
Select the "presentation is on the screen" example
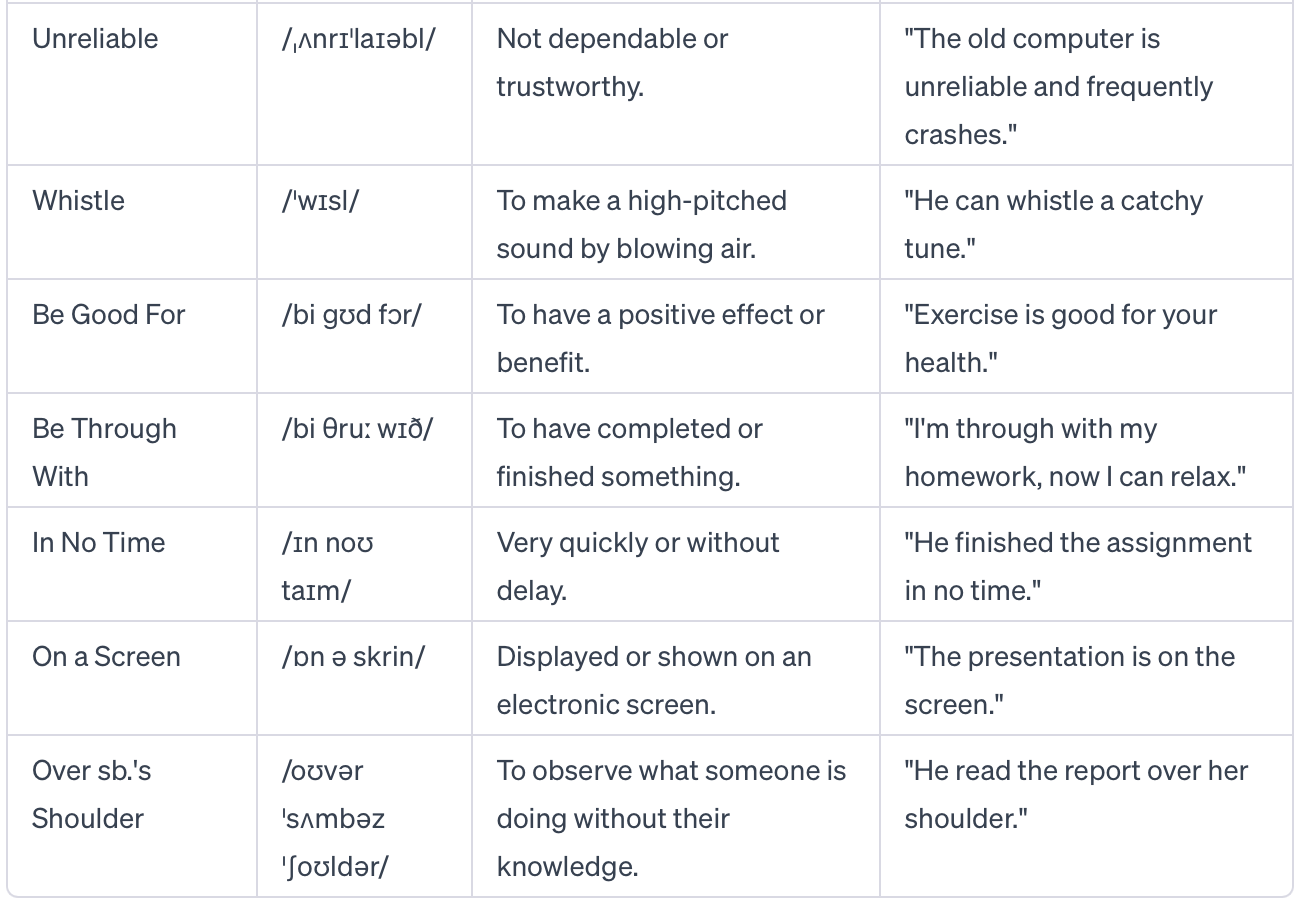(x=1069, y=680)
